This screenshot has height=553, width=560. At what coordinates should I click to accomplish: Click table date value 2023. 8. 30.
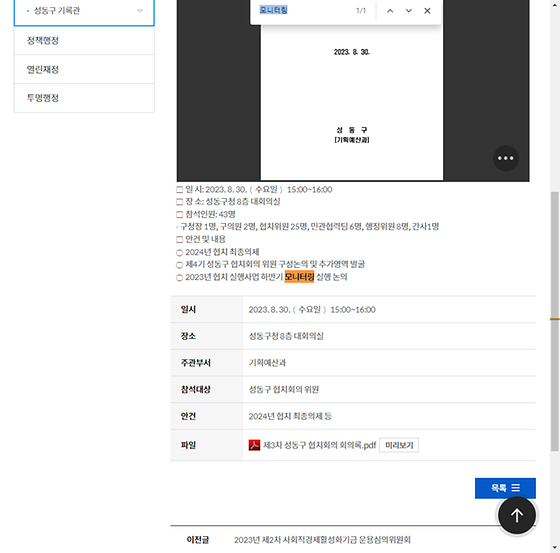312,310
